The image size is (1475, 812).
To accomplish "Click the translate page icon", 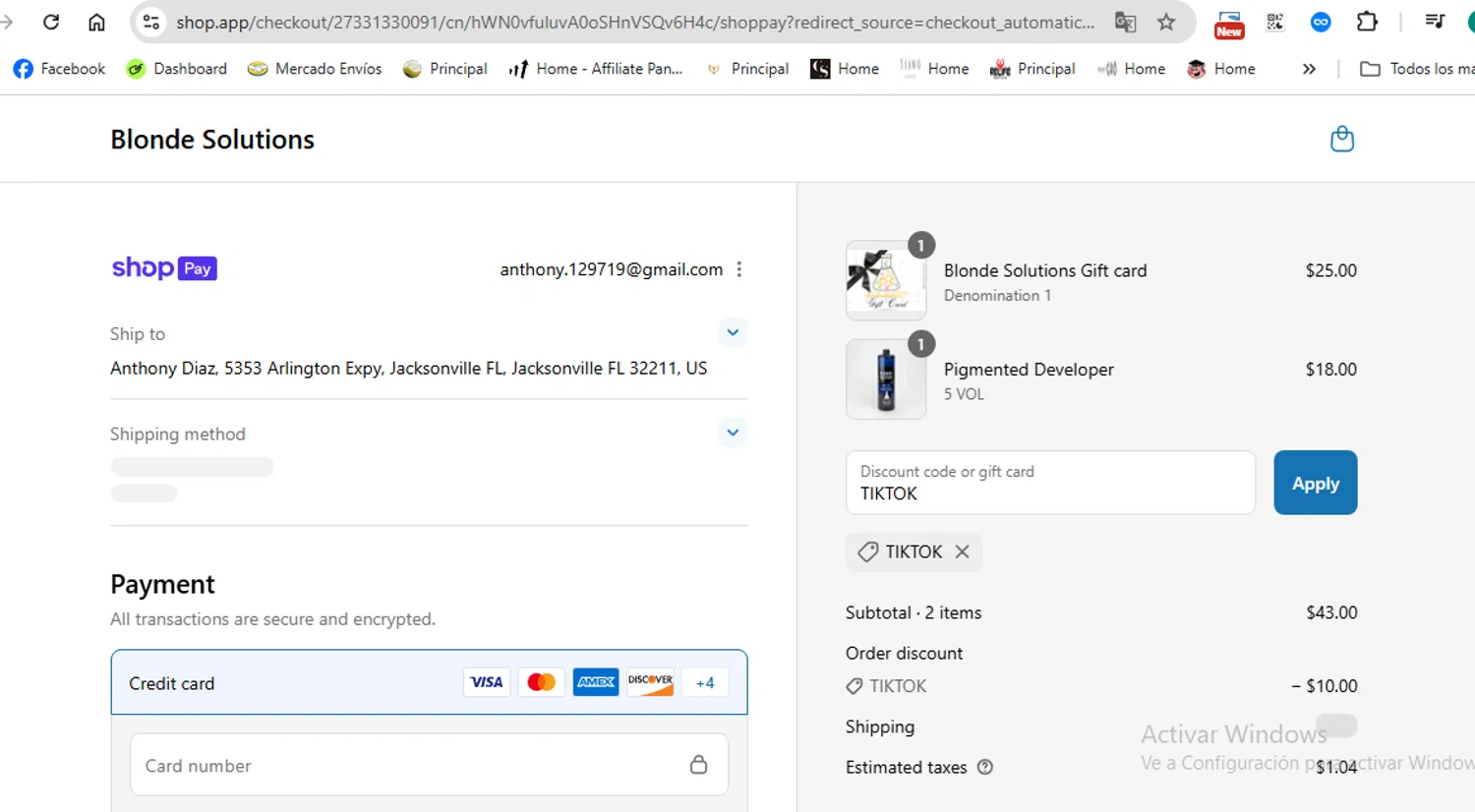I will (x=1125, y=22).
